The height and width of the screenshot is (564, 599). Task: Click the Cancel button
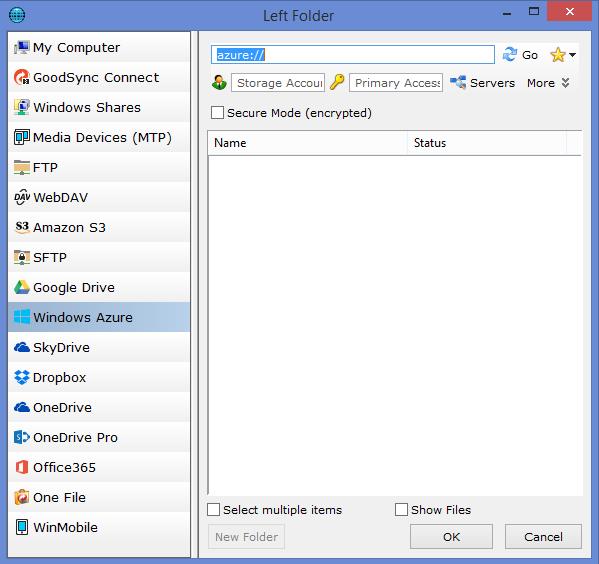point(543,537)
